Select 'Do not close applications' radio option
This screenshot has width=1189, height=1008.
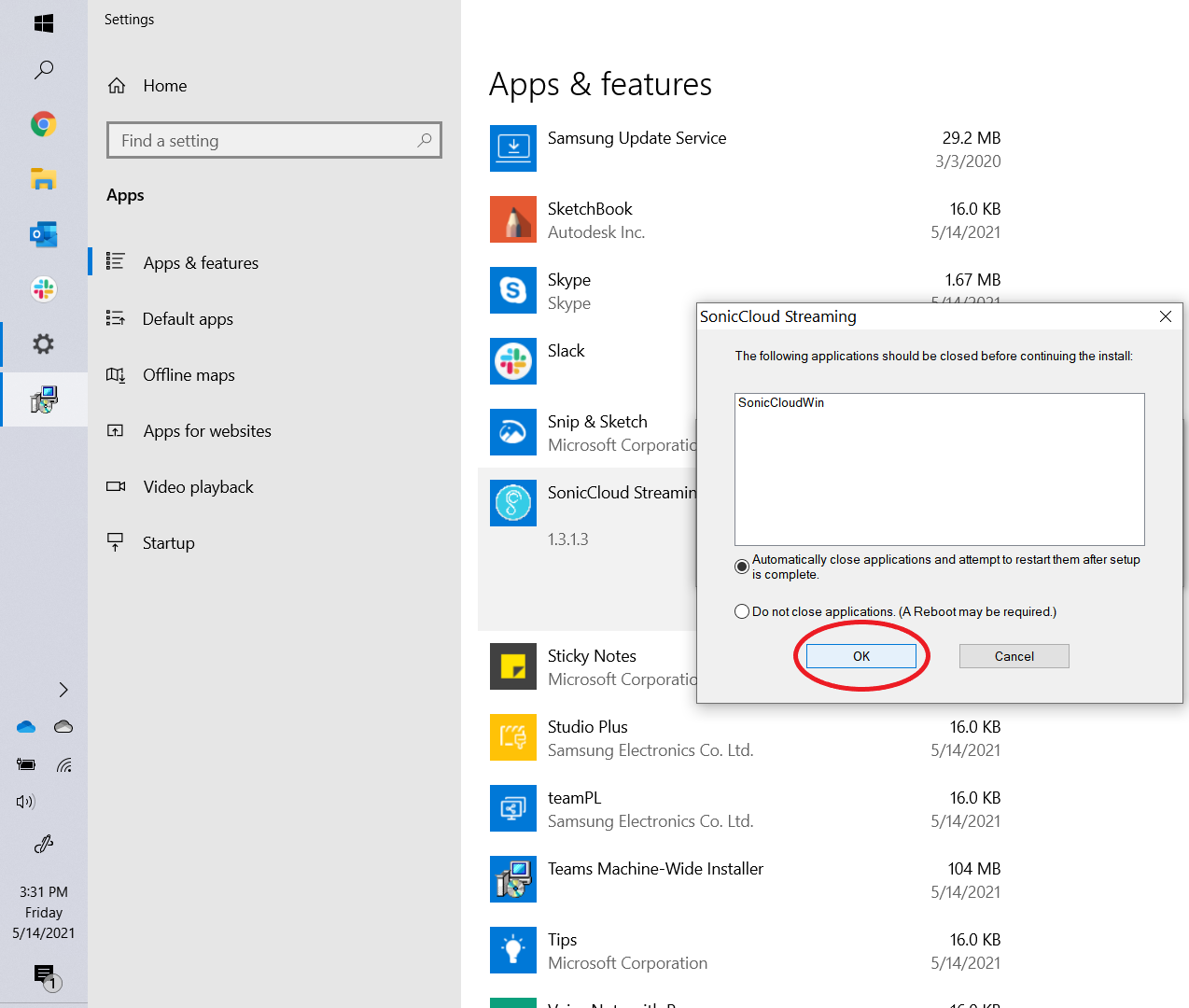[x=742, y=611]
